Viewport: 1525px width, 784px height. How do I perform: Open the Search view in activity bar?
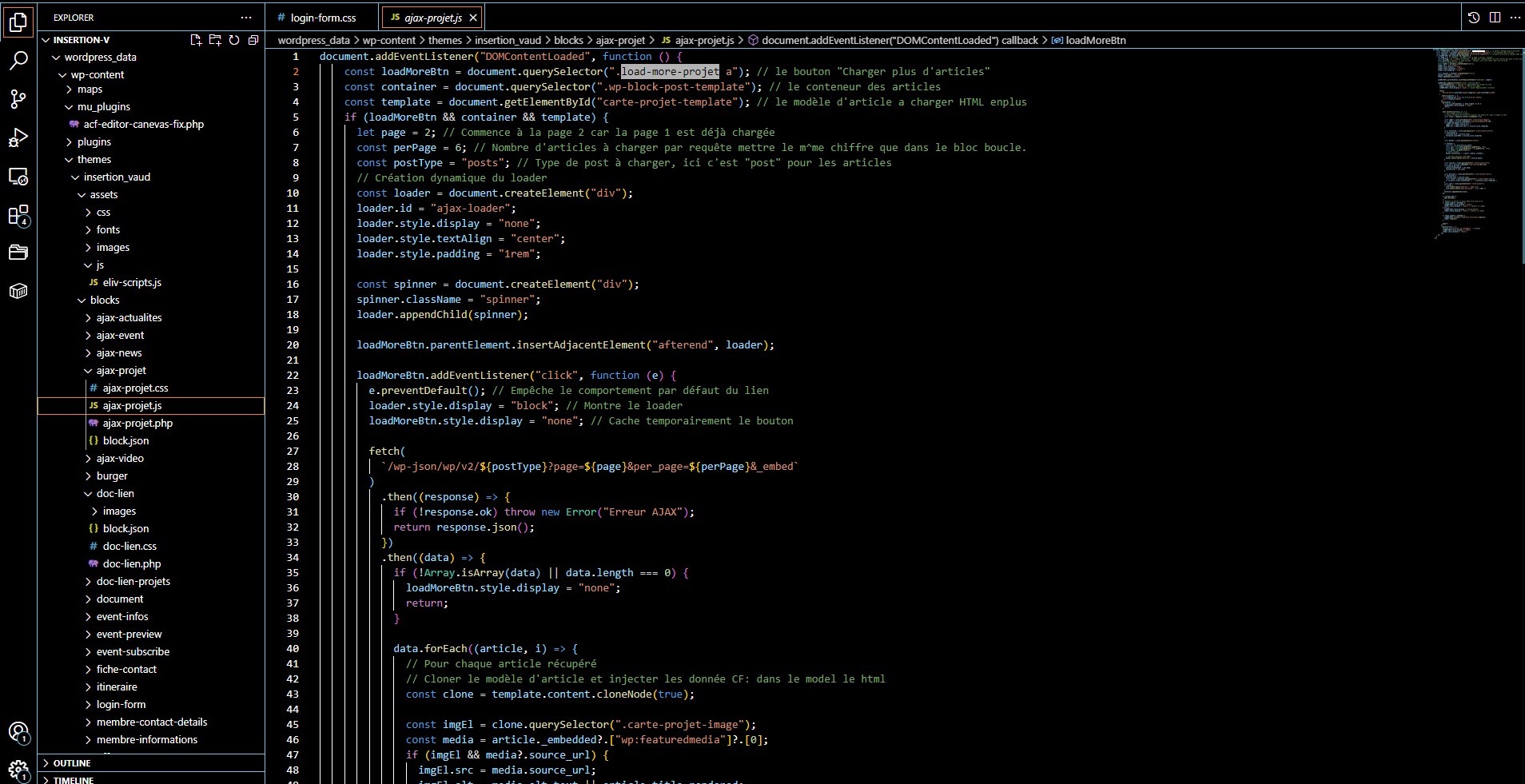tap(18, 61)
